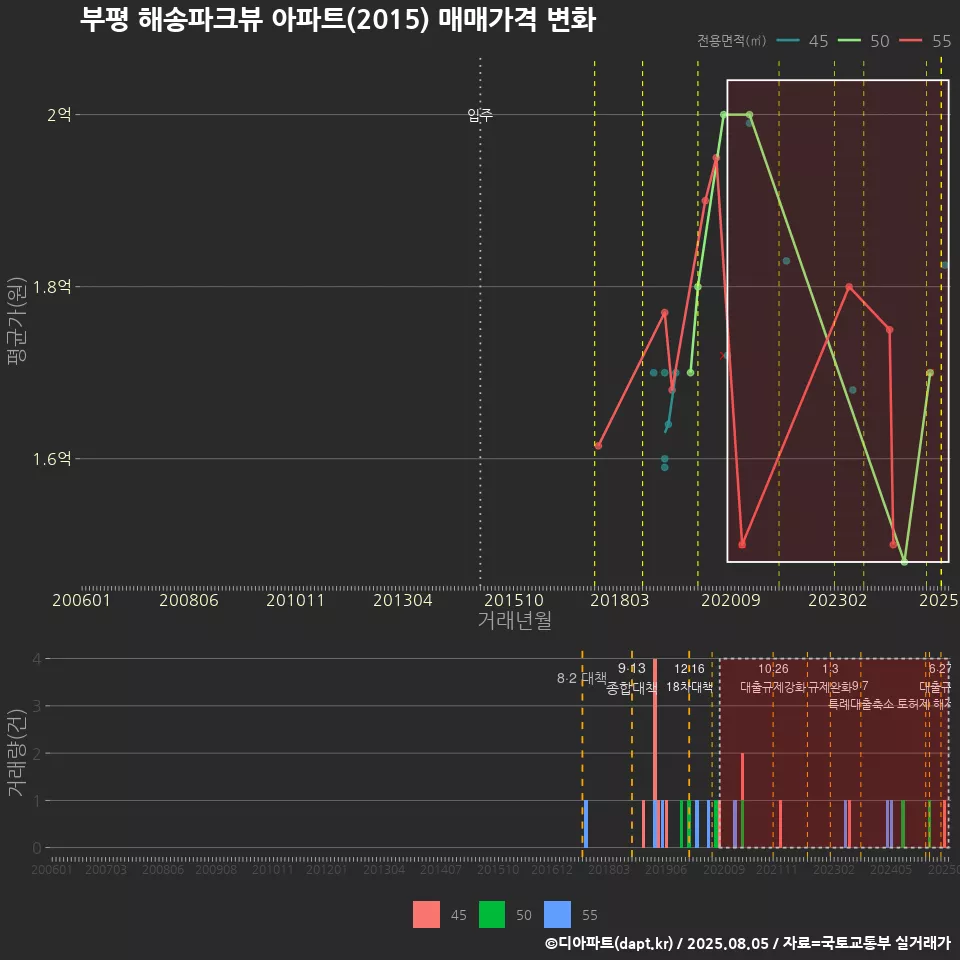Click 201612 tick label on volume chart
Screen dimensions: 960x960
click(x=551, y=869)
